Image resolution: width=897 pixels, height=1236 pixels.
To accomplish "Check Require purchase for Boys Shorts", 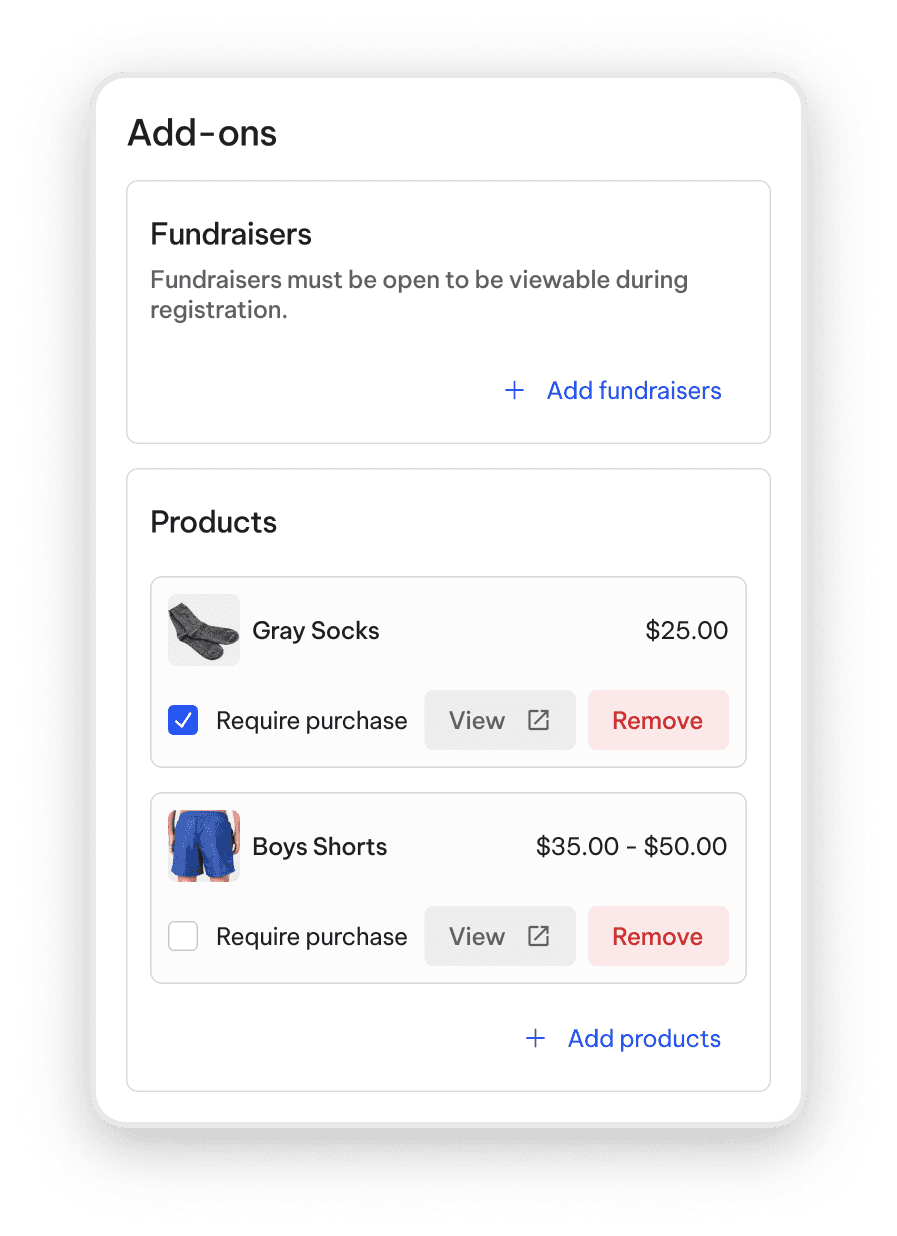I will pyautogui.click(x=183, y=936).
